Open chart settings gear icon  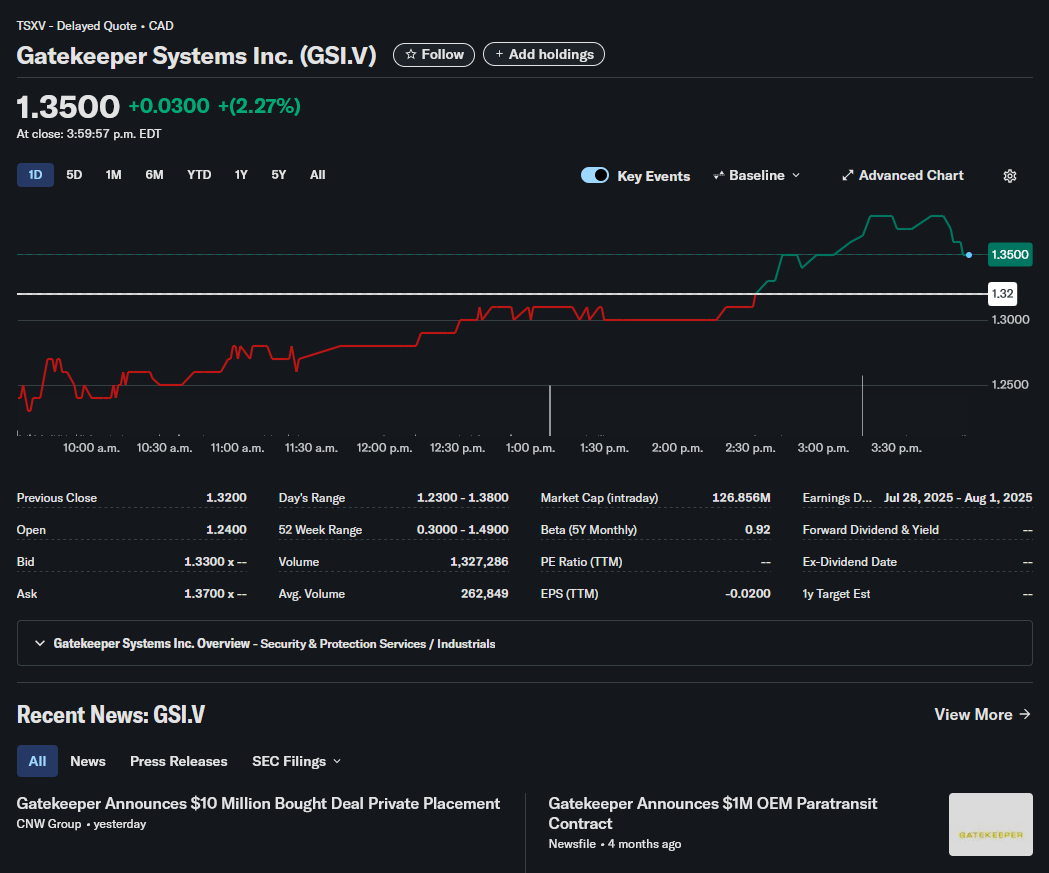pos(1010,175)
